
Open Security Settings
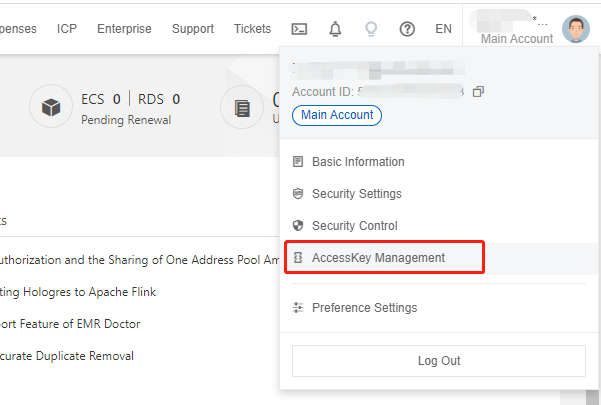[356, 194]
